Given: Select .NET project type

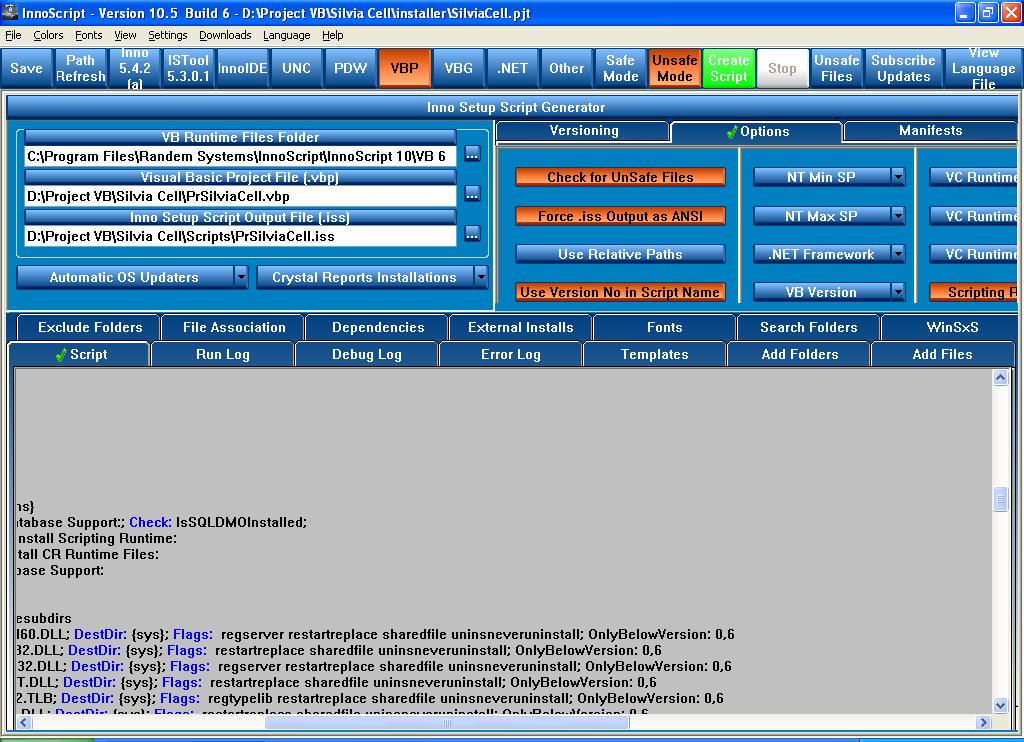Looking at the screenshot, I should tap(513, 68).
